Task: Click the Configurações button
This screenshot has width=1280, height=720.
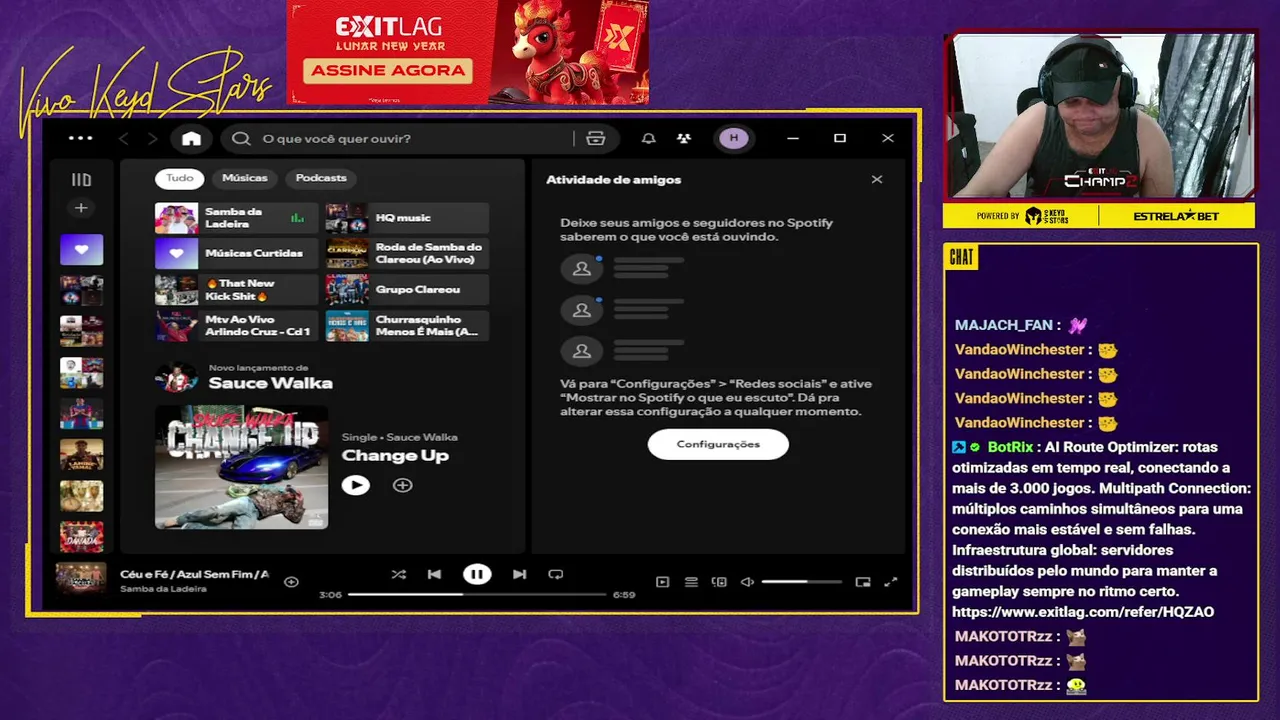Action: point(718,444)
